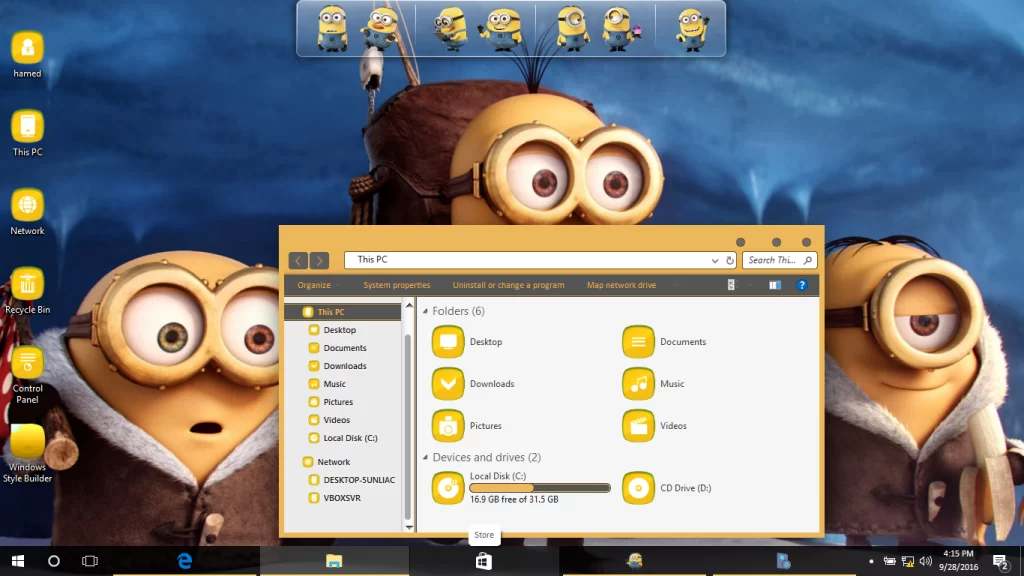The width and height of the screenshot is (1024, 576).
Task: Select the Music folder icon in main pane
Action: click(638, 384)
